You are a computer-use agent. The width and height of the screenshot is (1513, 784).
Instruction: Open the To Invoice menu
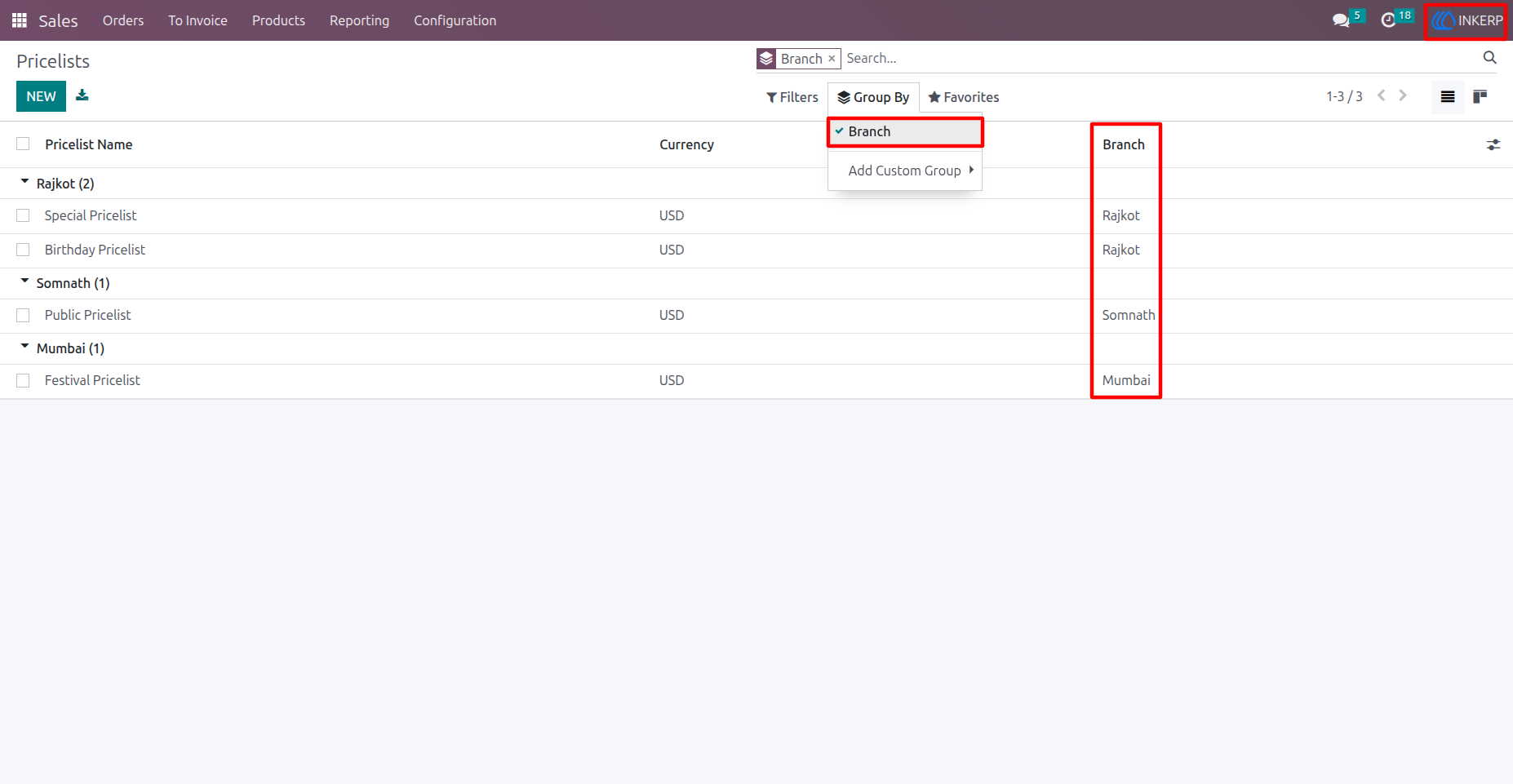[x=198, y=20]
